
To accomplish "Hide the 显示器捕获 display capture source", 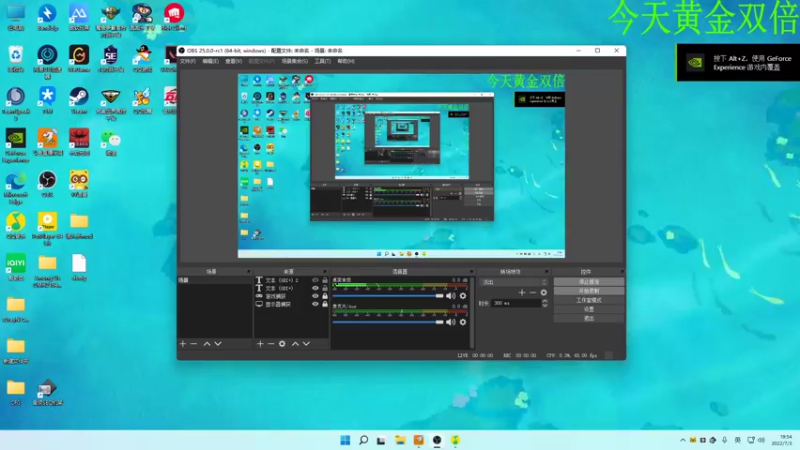I will click(x=315, y=304).
